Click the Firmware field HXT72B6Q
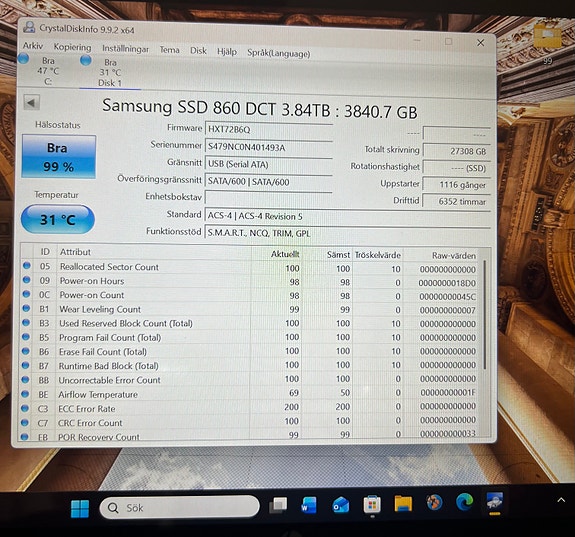Viewport: 575px width, 537px height. click(x=268, y=129)
